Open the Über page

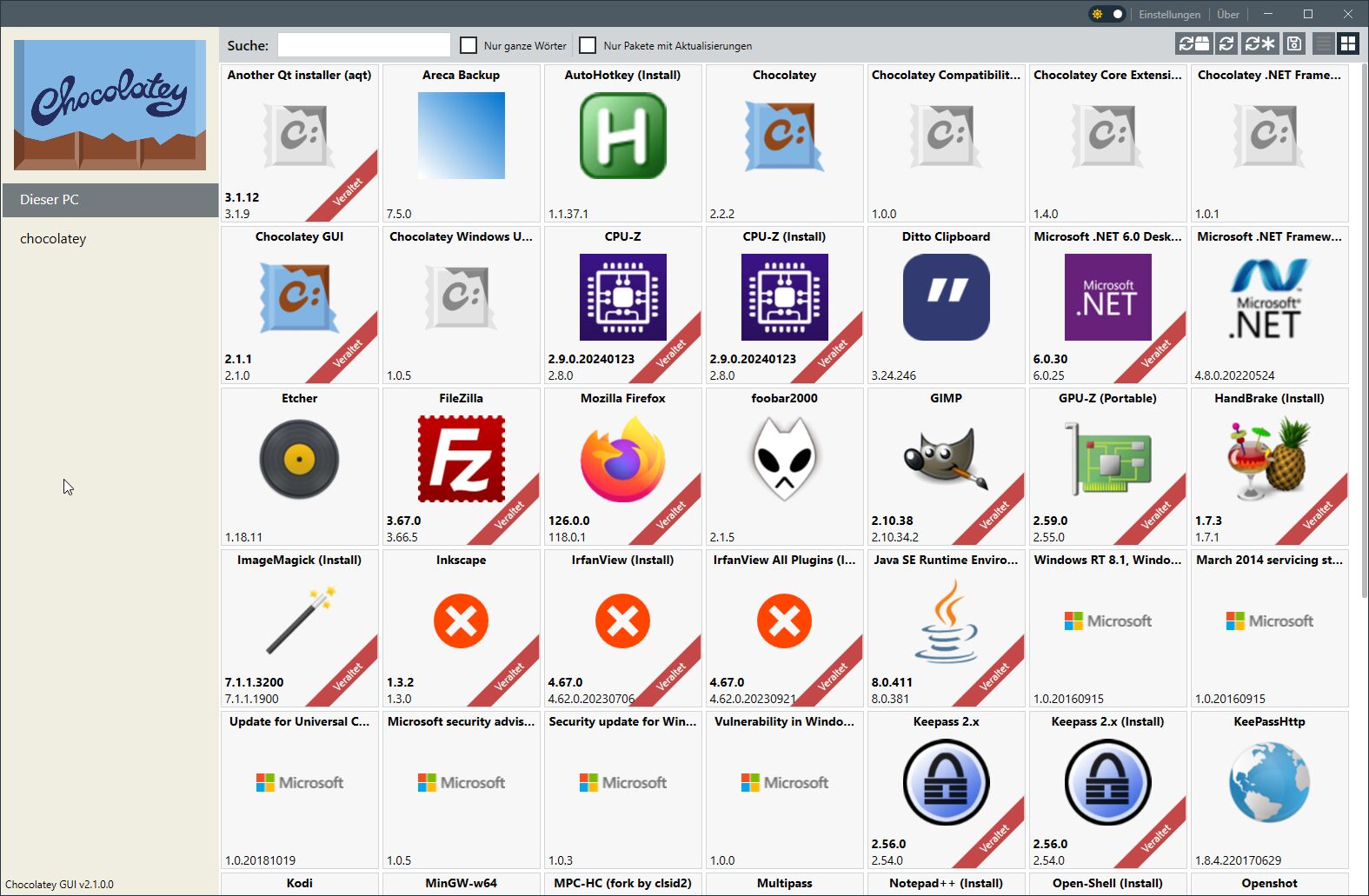click(x=1228, y=15)
